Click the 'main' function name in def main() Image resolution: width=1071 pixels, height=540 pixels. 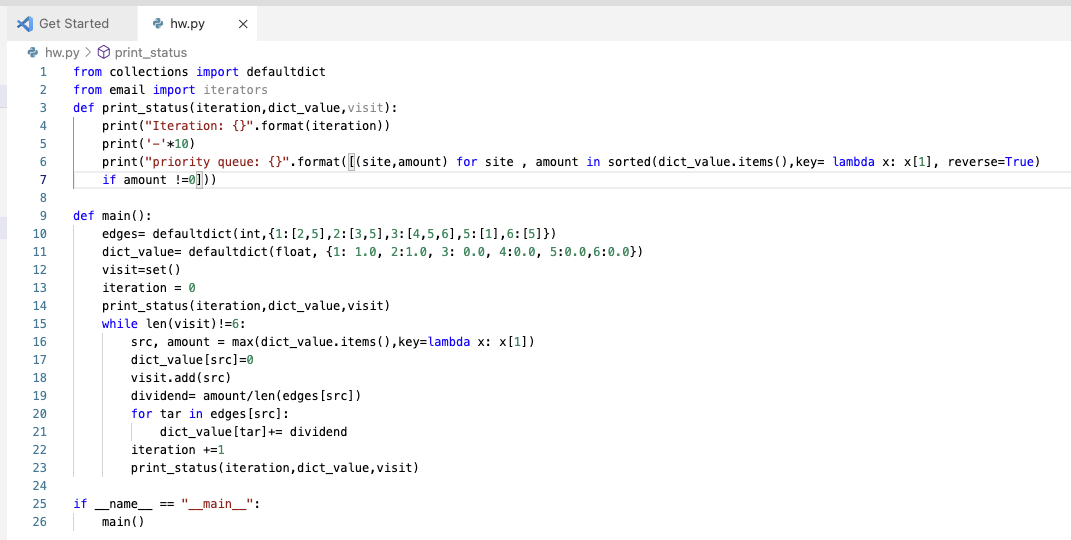tap(117, 216)
